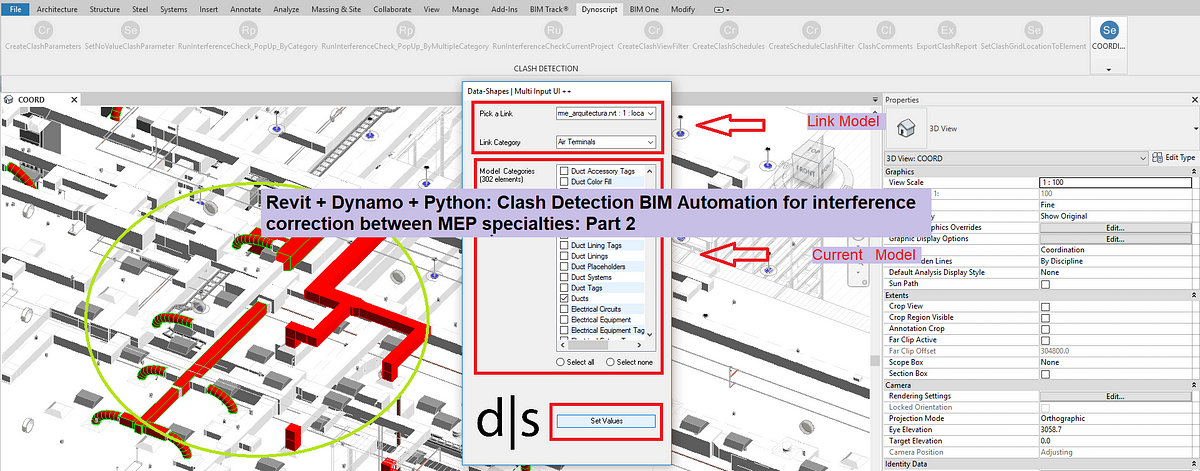
Task: Click the View Scale 1 : 100 field
Action: (1115, 182)
